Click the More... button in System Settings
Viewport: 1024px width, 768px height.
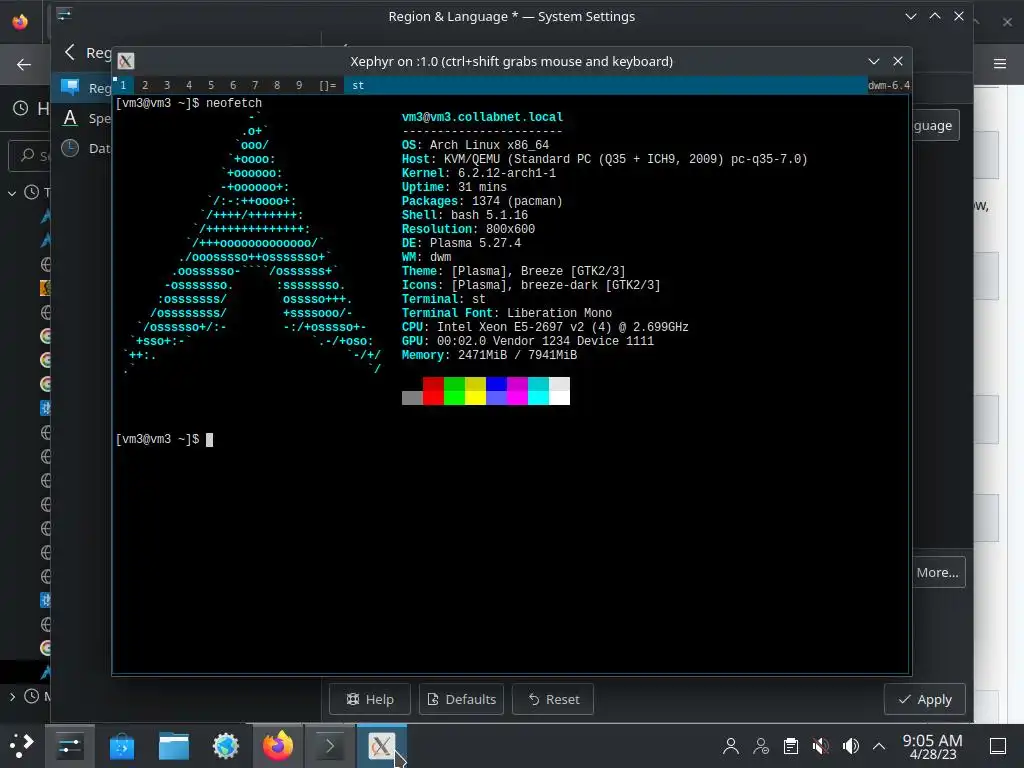(938, 573)
